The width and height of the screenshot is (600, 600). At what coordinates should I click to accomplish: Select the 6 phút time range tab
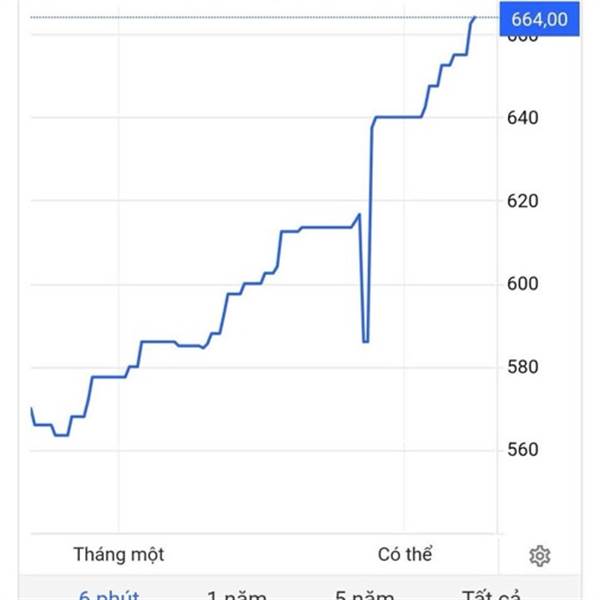click(x=109, y=595)
